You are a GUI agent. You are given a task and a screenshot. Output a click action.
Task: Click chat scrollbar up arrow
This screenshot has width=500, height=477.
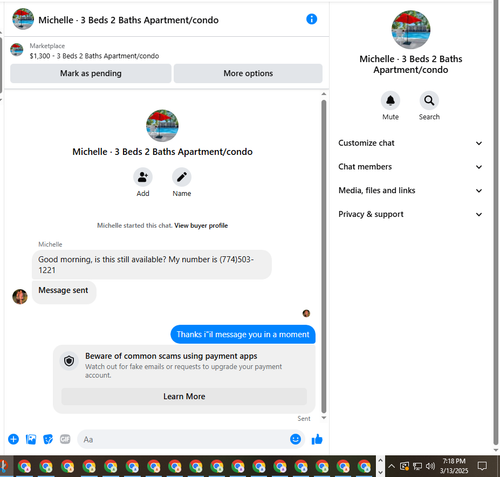point(324,94)
